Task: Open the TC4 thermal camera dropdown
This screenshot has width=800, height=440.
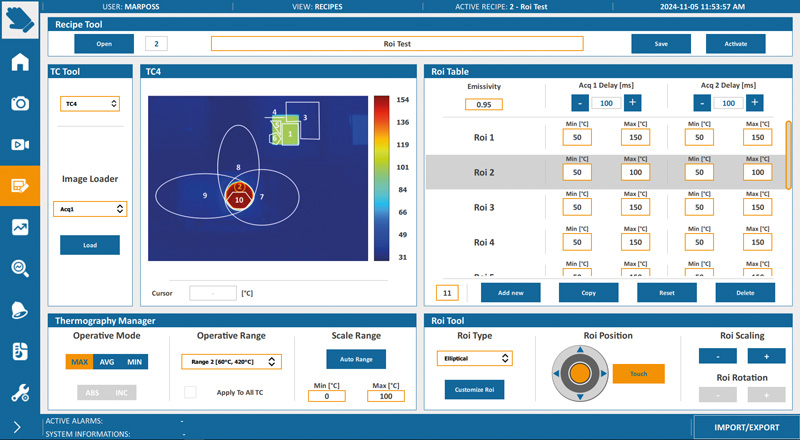Action: (x=90, y=104)
